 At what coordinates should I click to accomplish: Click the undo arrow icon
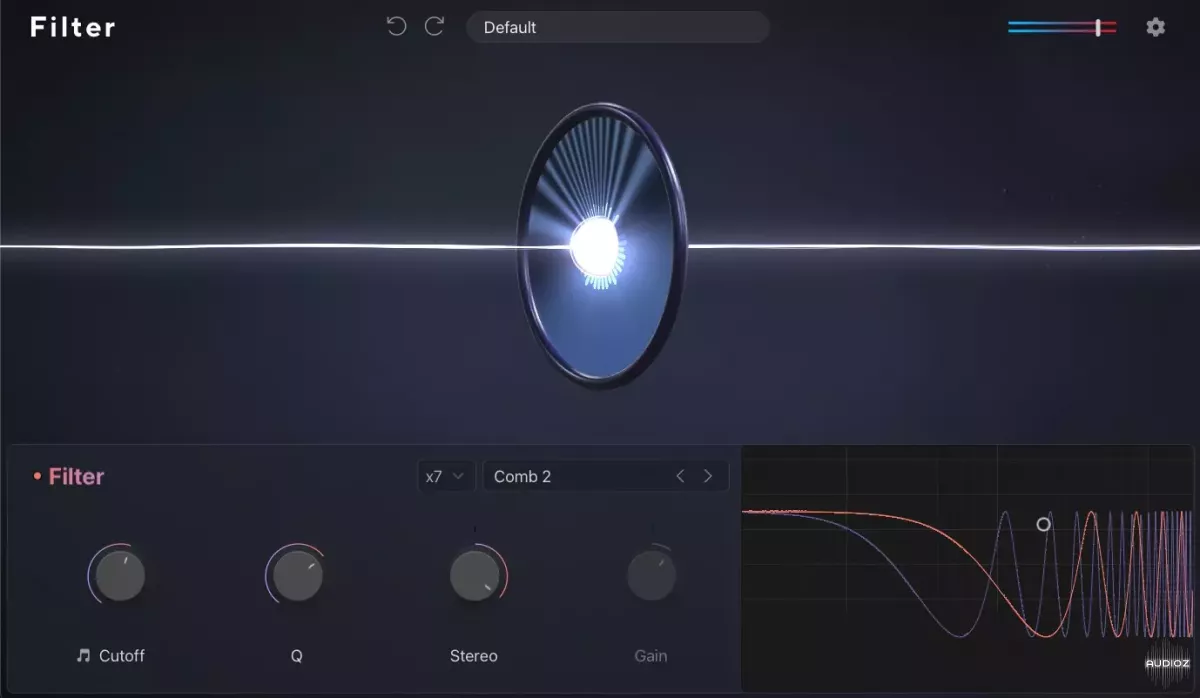396,27
